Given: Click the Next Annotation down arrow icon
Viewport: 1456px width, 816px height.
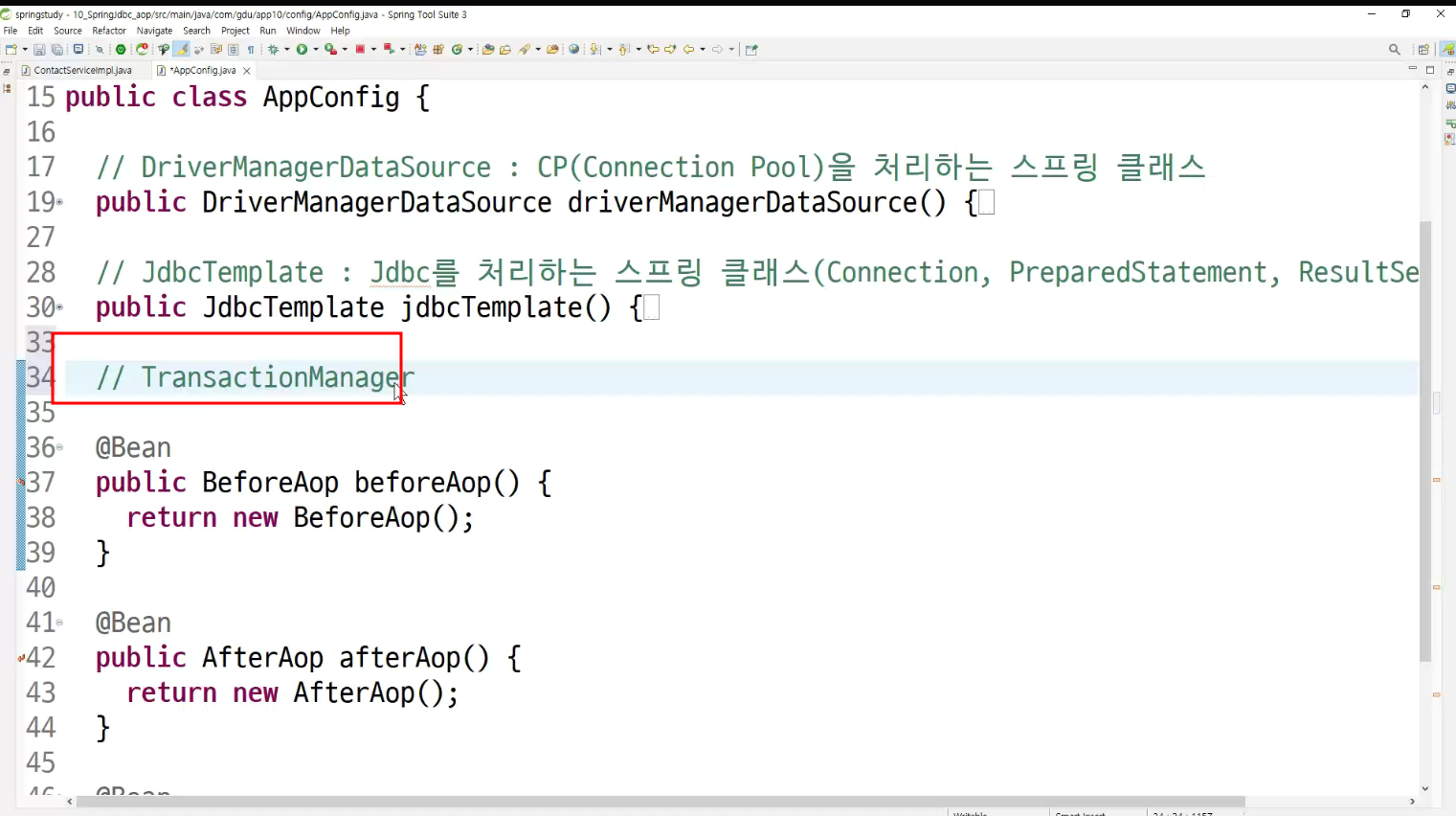Looking at the screenshot, I should [x=595, y=49].
